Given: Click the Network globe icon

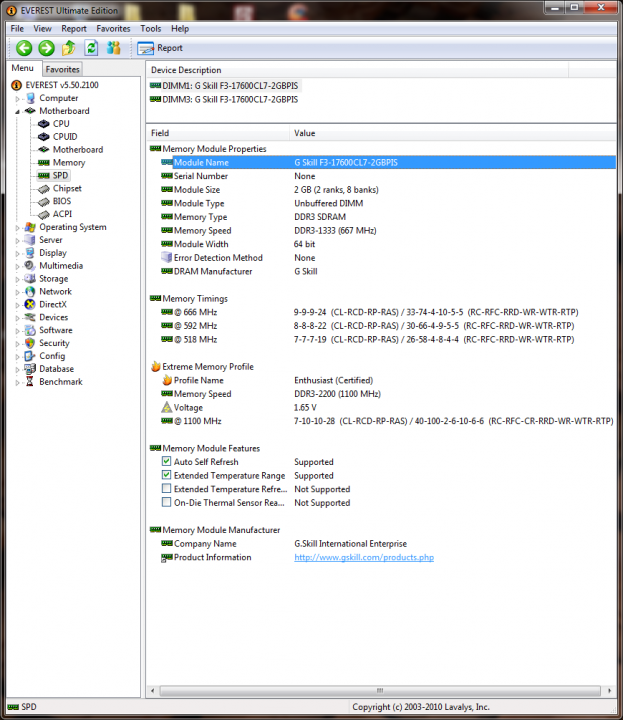Looking at the screenshot, I should [30, 292].
